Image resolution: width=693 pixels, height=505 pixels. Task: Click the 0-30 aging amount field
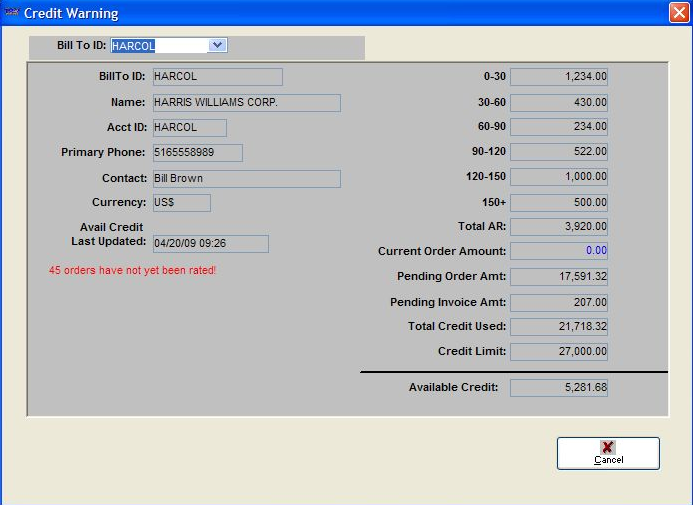click(558, 77)
